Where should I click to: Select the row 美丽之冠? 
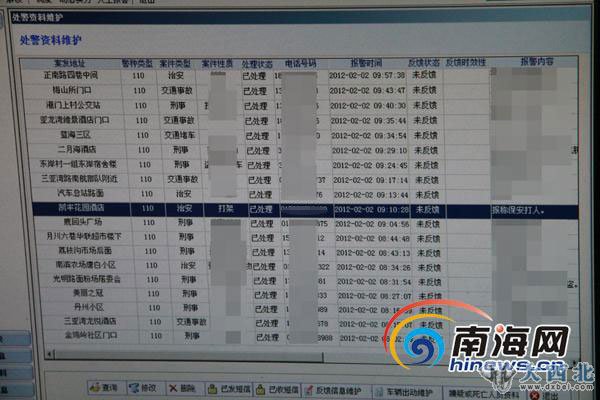(x=306, y=294)
